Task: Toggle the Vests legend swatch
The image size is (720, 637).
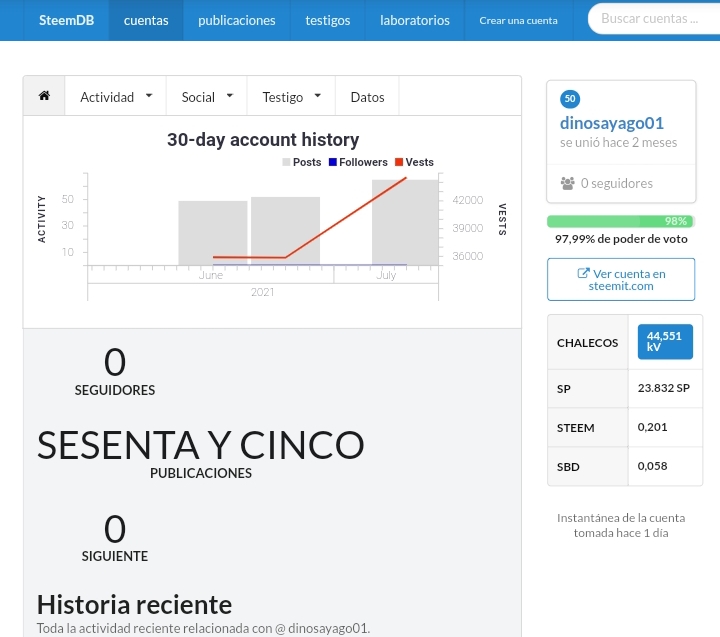Action: tap(399, 162)
